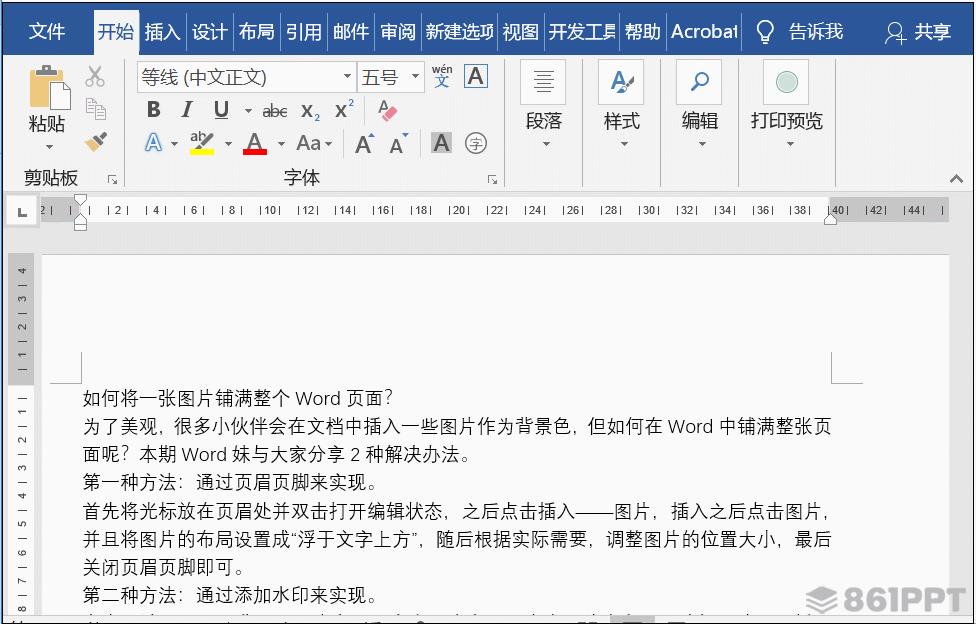This screenshot has height=624, width=976.
Task: Switch to the 邮件 Mailings tab
Action: 351,32
